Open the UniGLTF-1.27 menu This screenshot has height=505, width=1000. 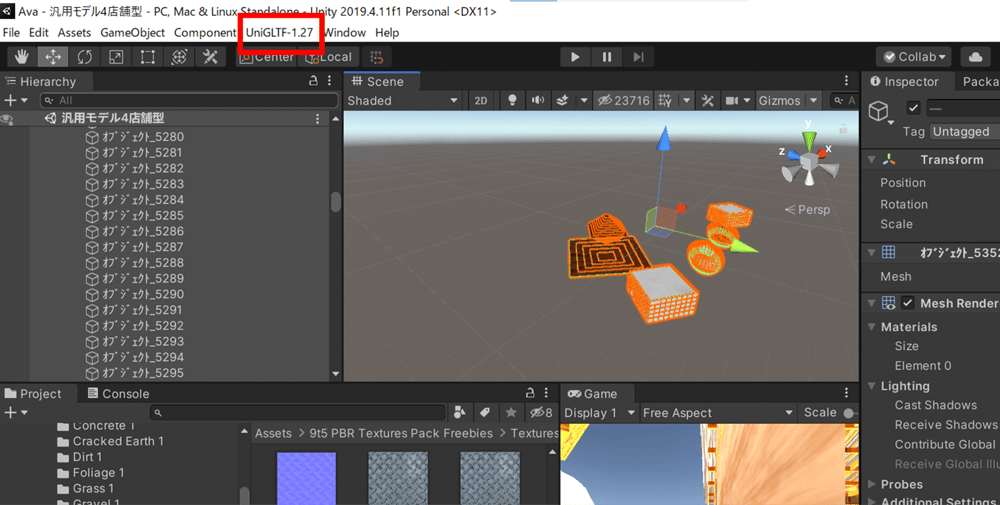pos(279,33)
